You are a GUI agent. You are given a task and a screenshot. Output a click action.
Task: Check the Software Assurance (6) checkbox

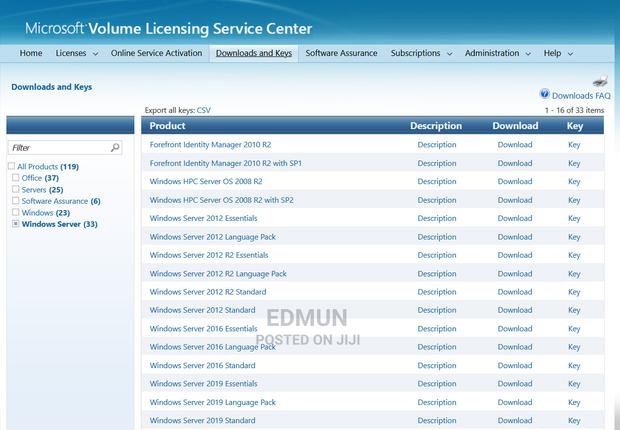[x=15, y=201]
